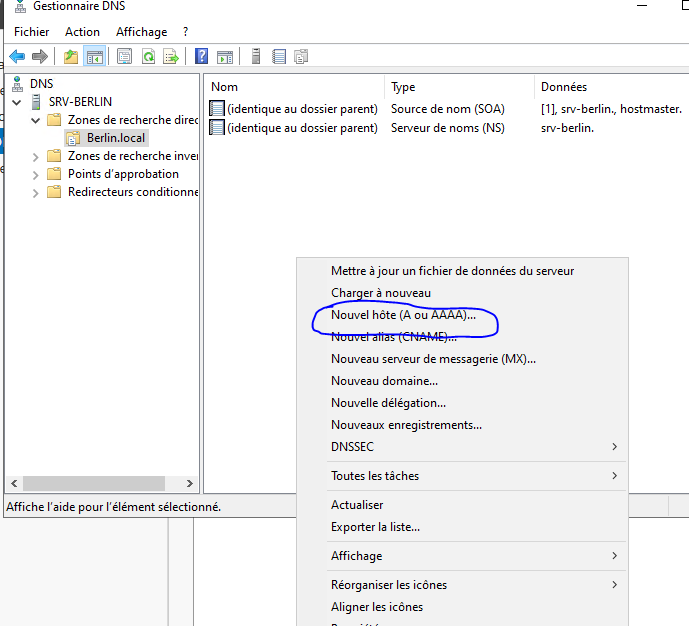Select the Berlin.local zone in tree
The width and height of the screenshot is (689, 626).
[115, 138]
